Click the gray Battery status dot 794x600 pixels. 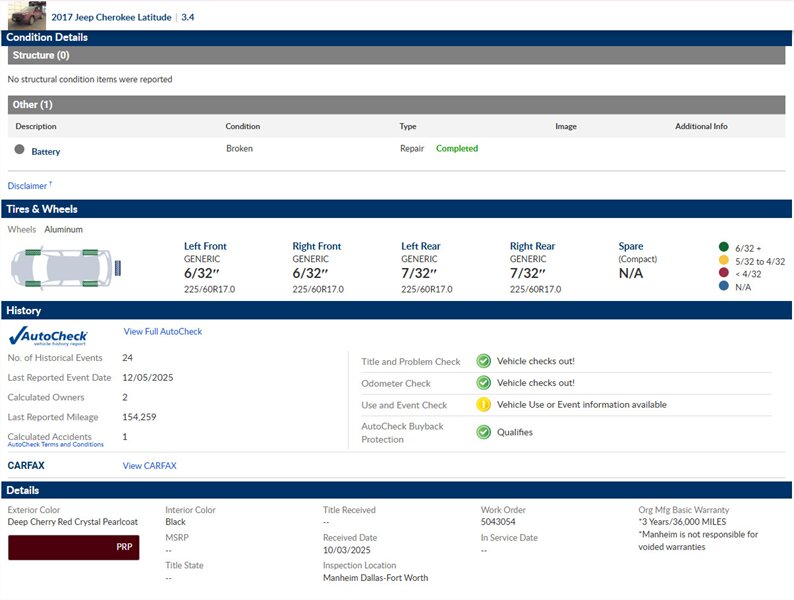19,149
